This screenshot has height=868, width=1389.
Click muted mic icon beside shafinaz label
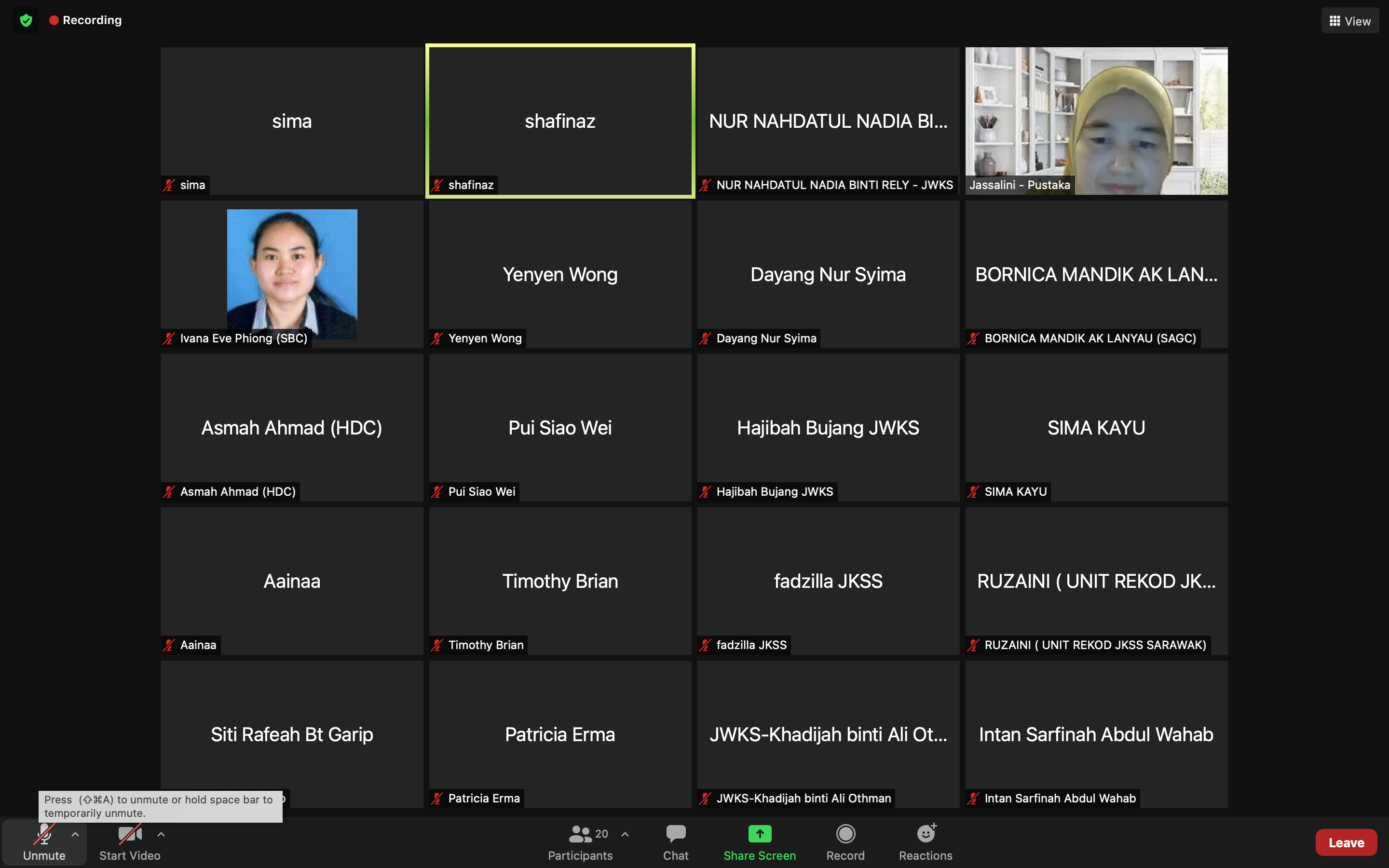[437, 185]
